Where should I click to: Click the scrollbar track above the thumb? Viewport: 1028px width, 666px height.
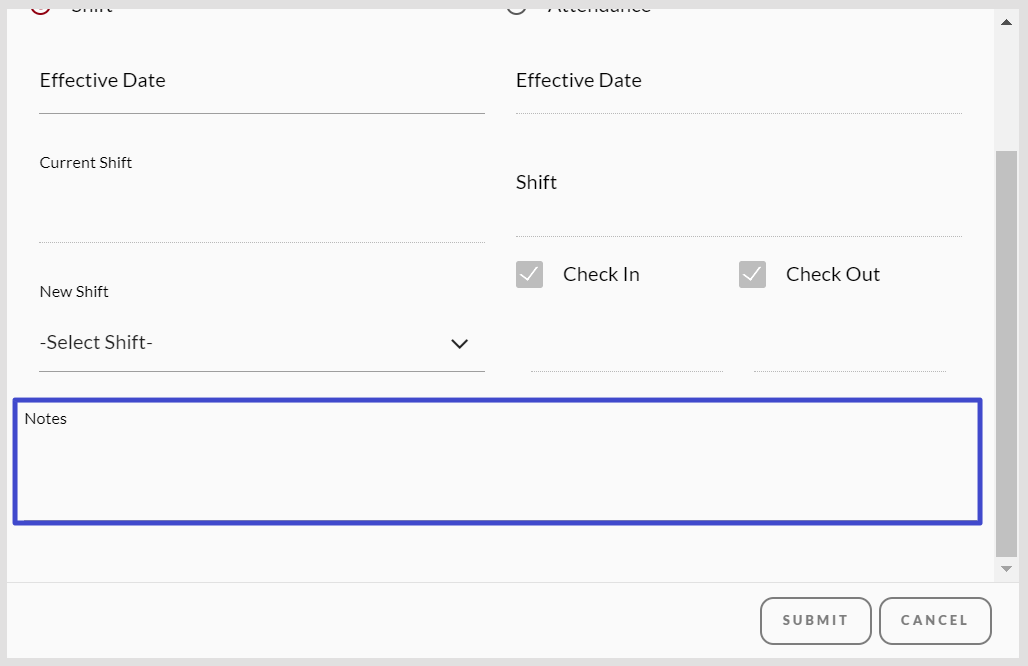tap(1006, 90)
